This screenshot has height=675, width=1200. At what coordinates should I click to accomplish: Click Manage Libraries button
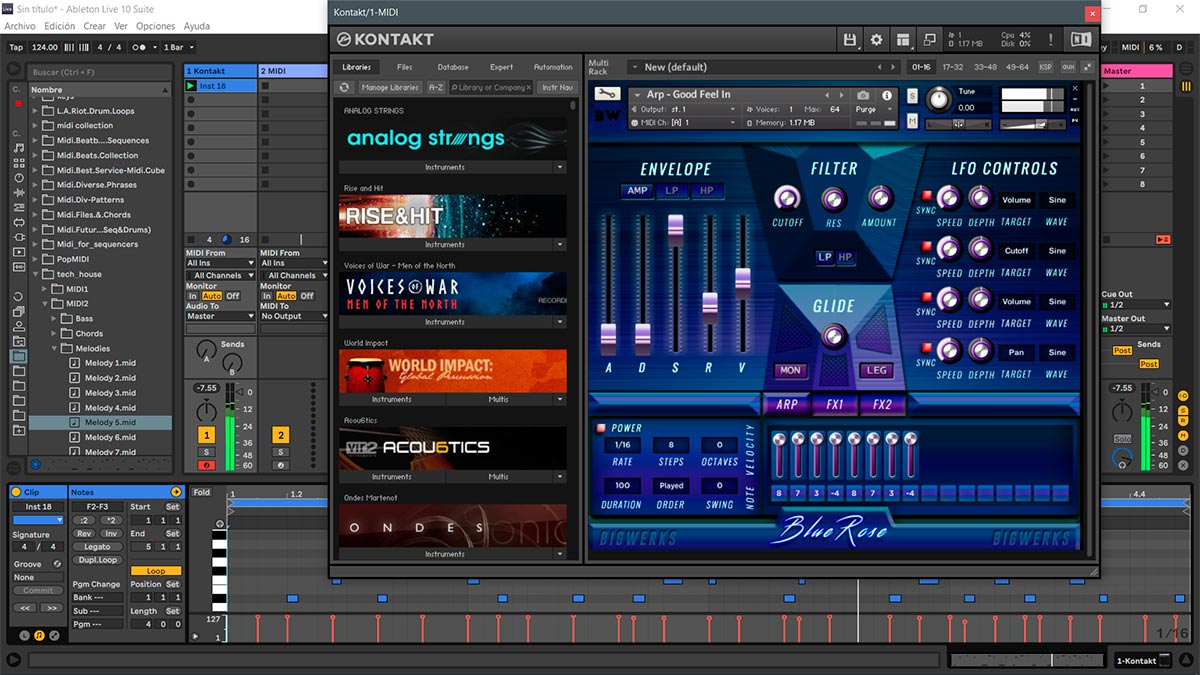[x=390, y=88]
